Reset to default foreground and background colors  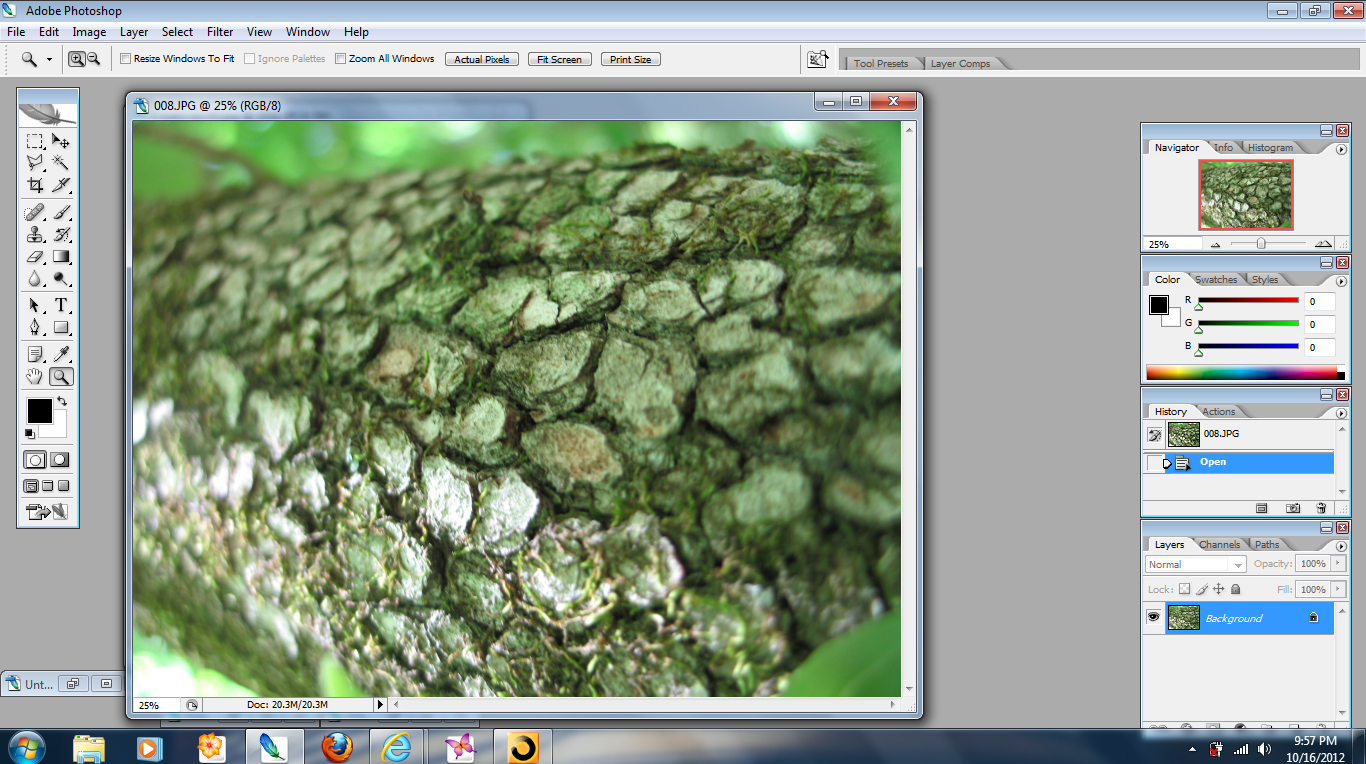tap(30, 433)
